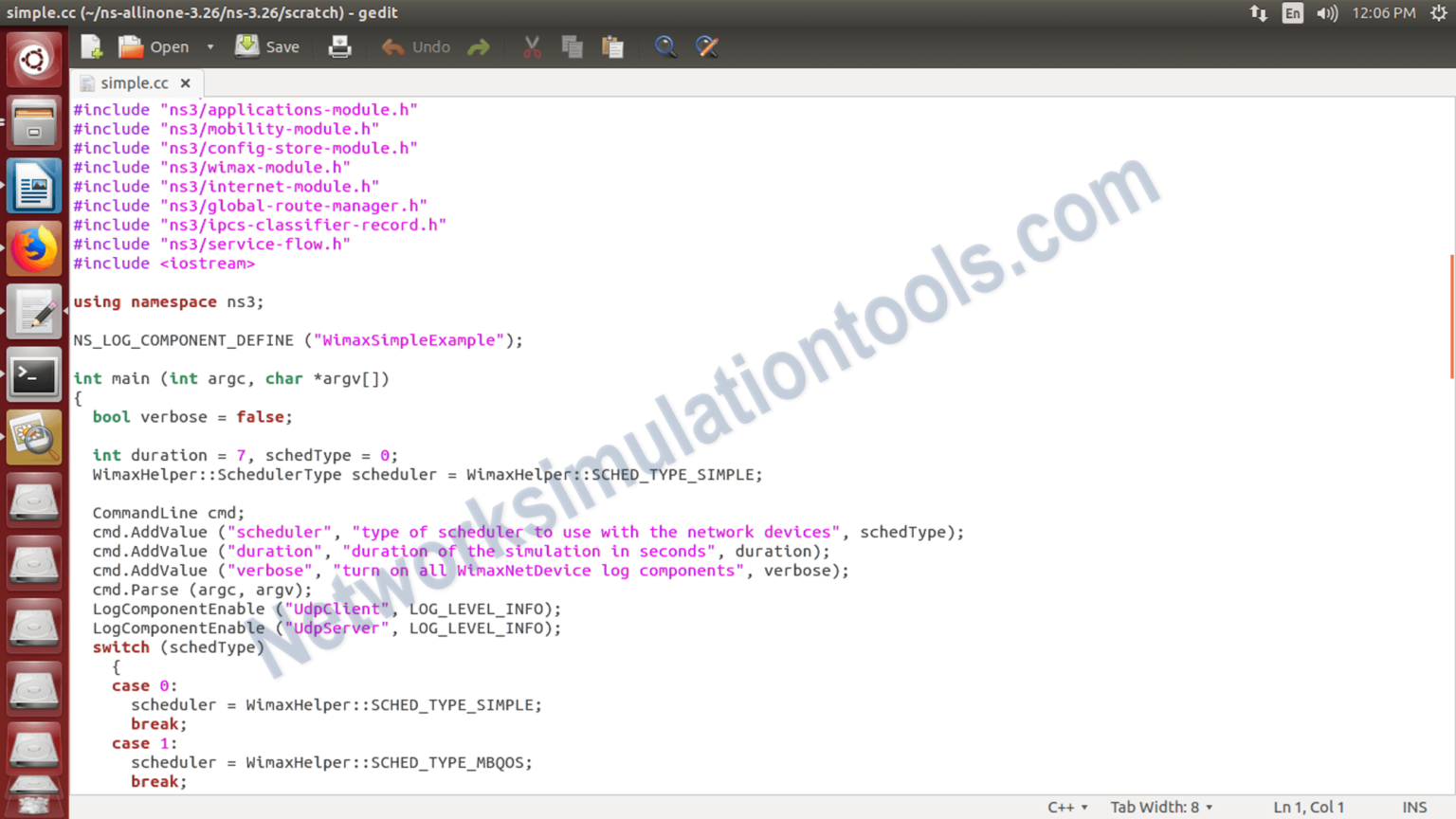Launch Firefox from the dock

pos(34,247)
